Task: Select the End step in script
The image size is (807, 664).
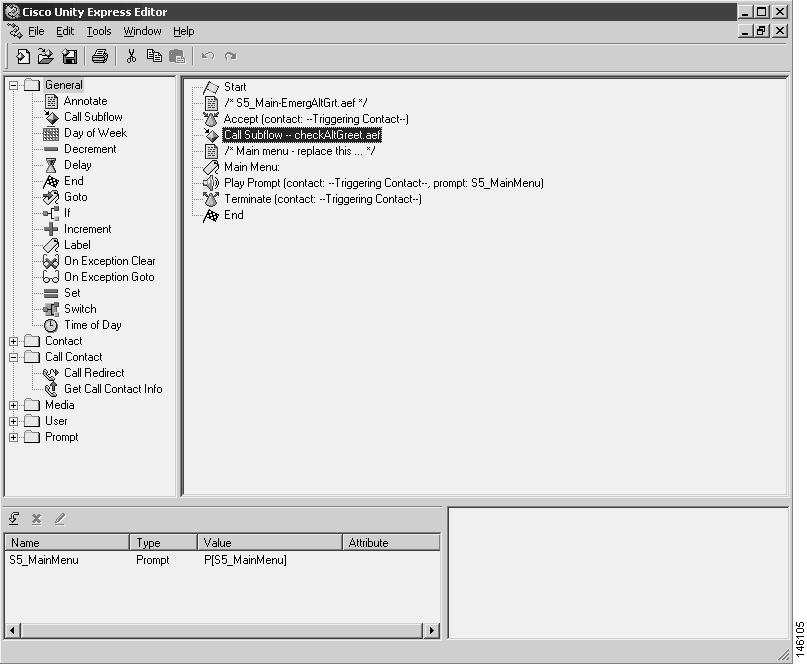Action: [x=234, y=215]
